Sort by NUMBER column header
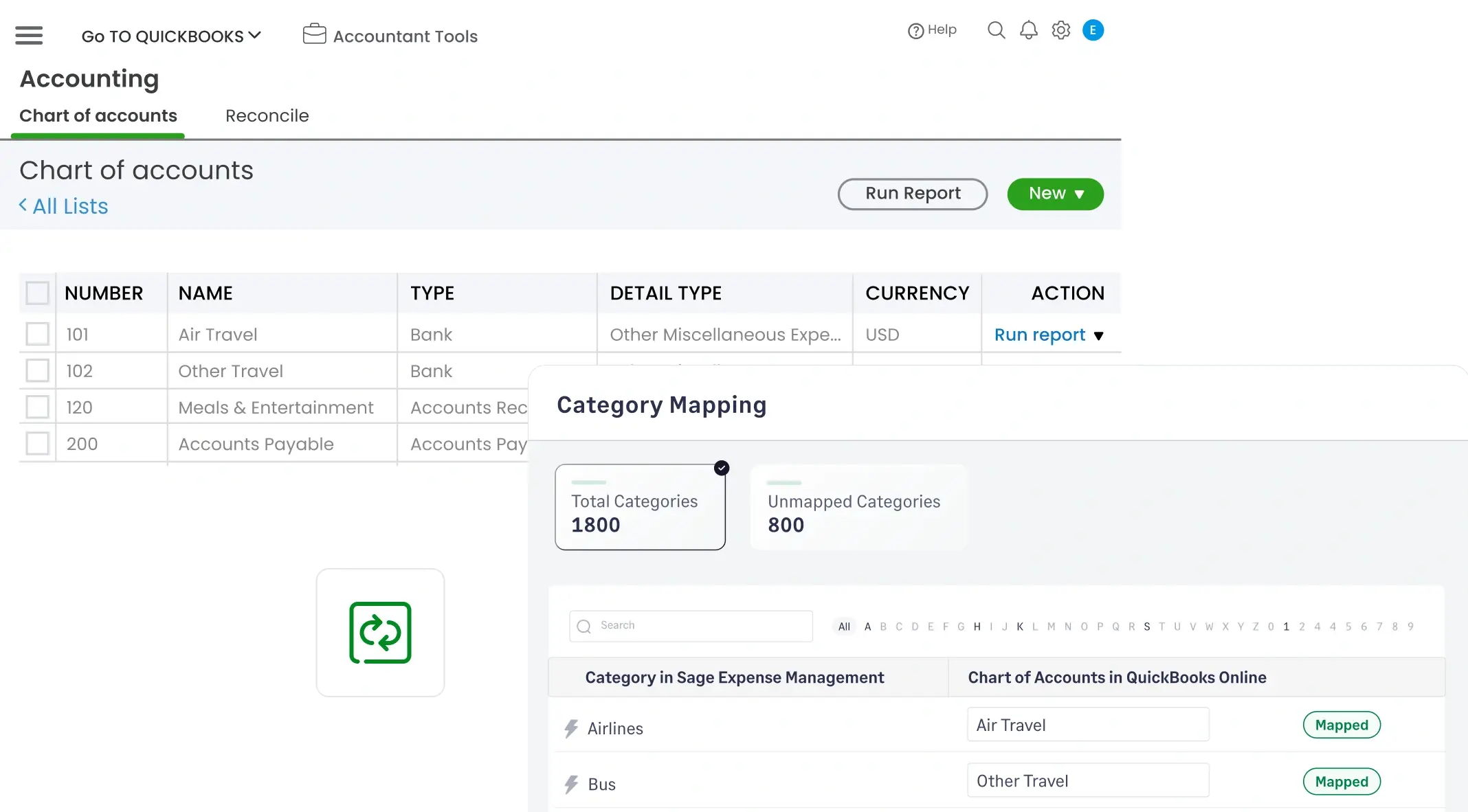 click(x=104, y=293)
